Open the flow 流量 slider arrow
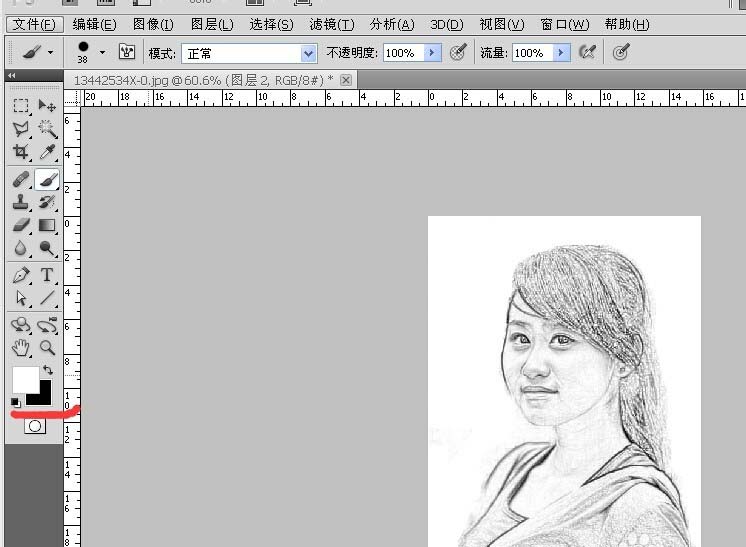This screenshot has height=547, width=746. pos(561,53)
